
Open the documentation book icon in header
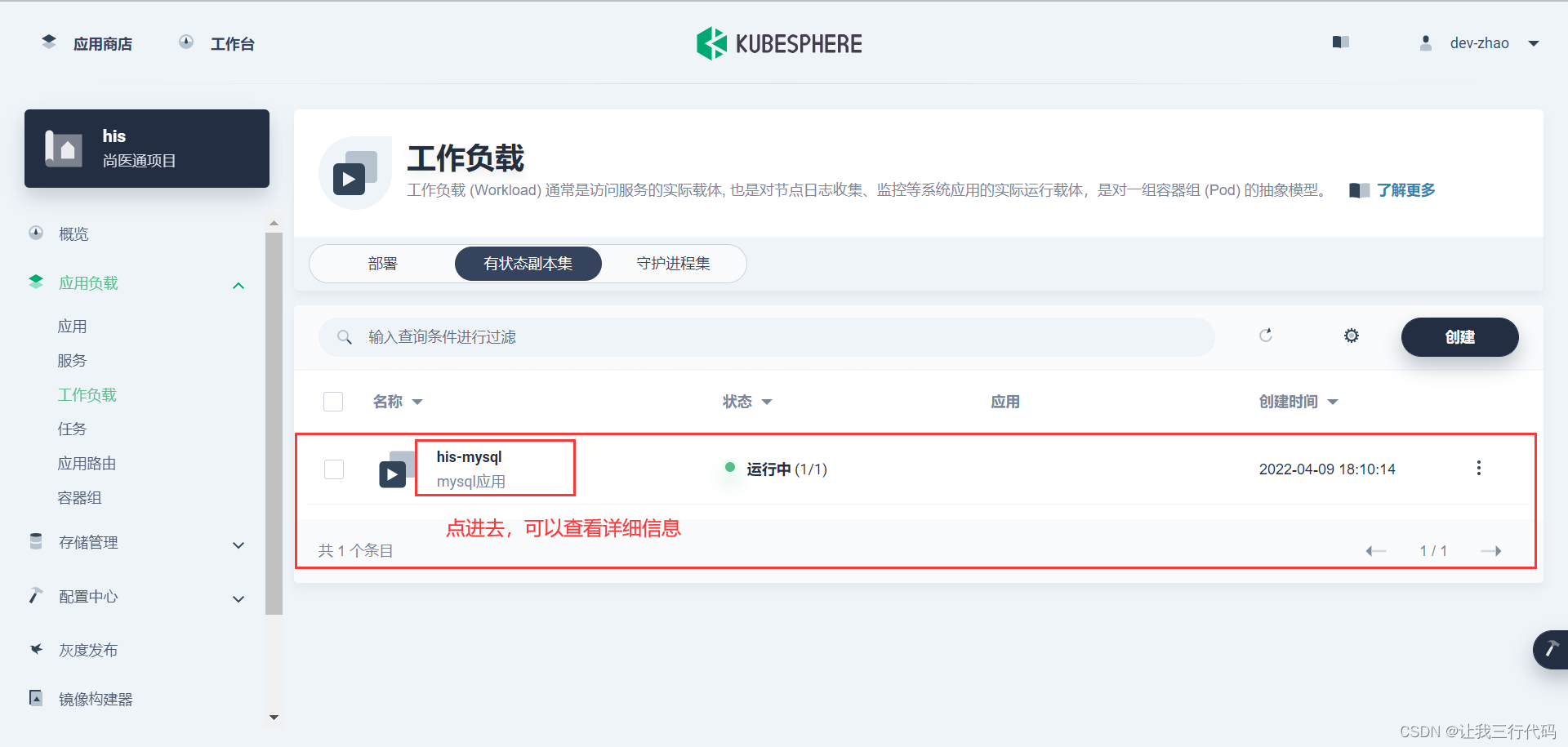[x=1340, y=42]
